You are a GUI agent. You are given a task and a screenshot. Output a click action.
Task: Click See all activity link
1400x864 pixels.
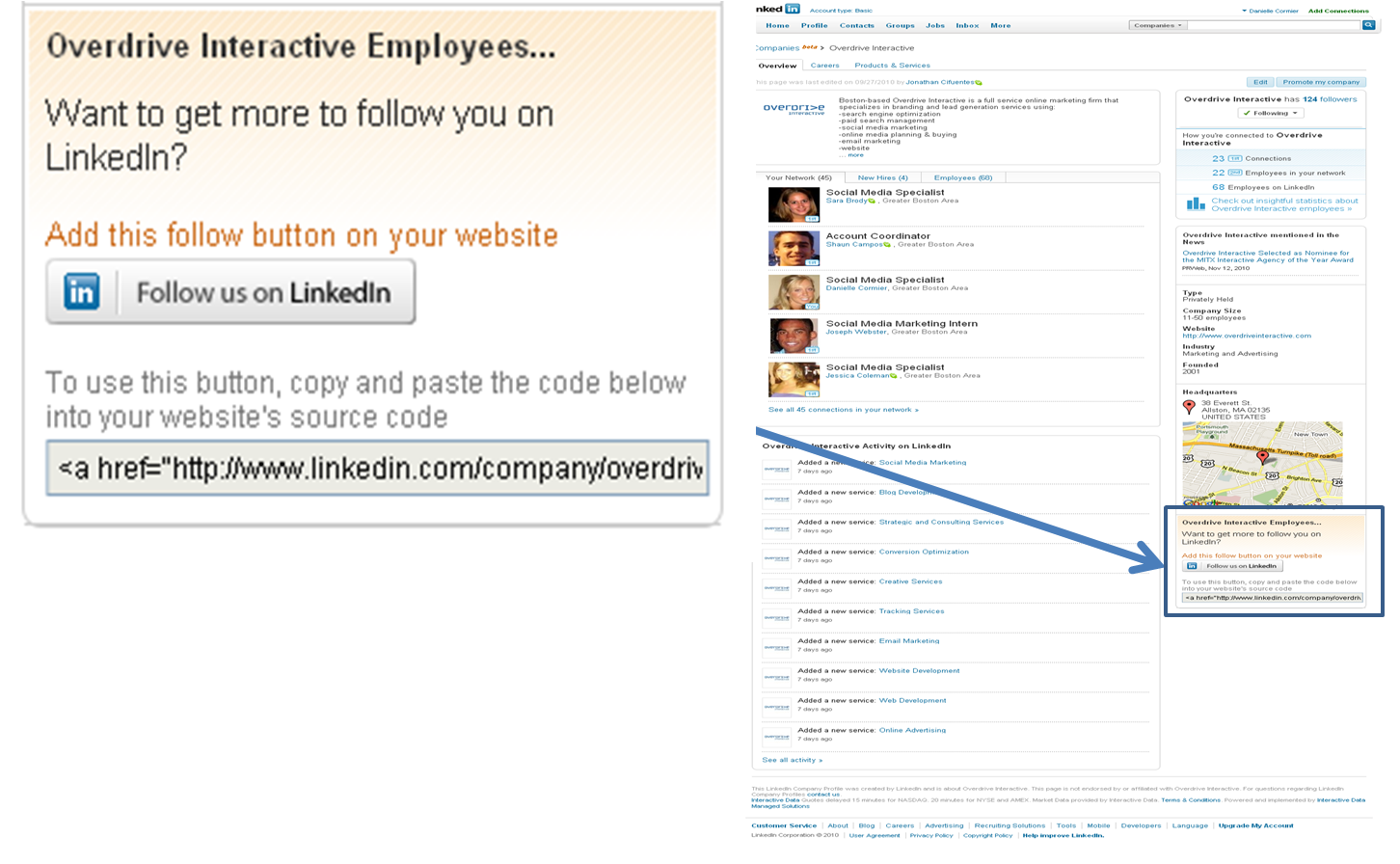[x=792, y=760]
